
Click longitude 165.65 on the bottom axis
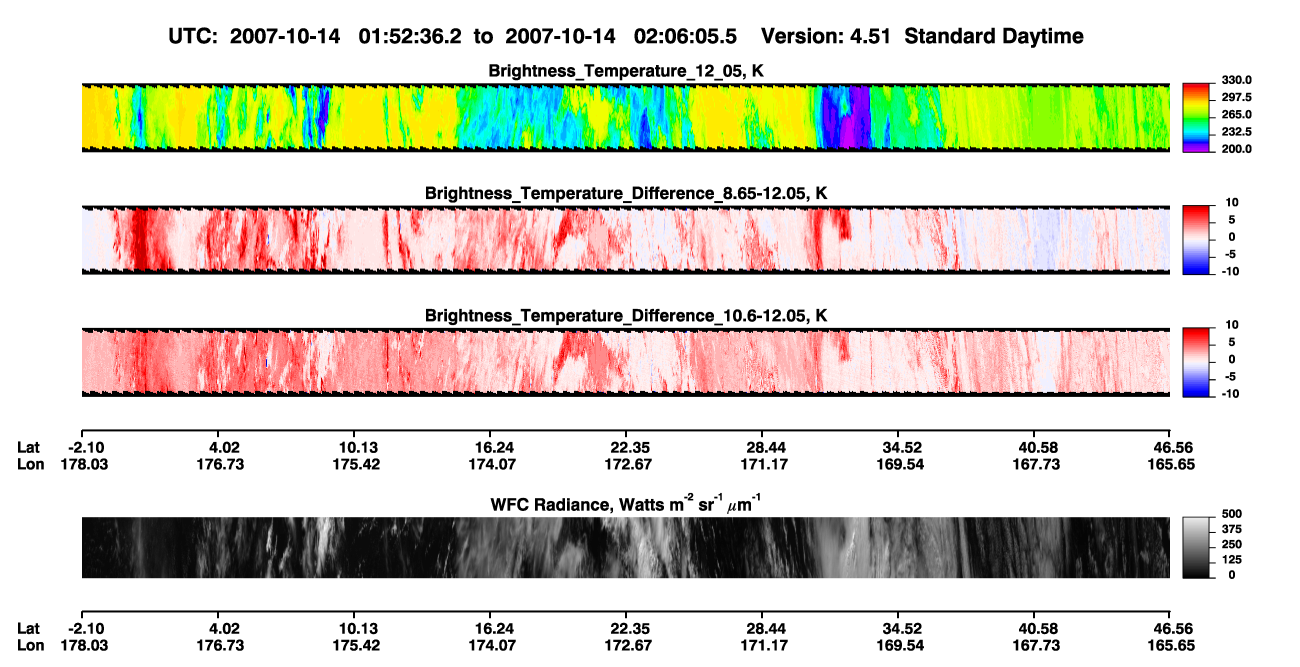[x=1170, y=646]
